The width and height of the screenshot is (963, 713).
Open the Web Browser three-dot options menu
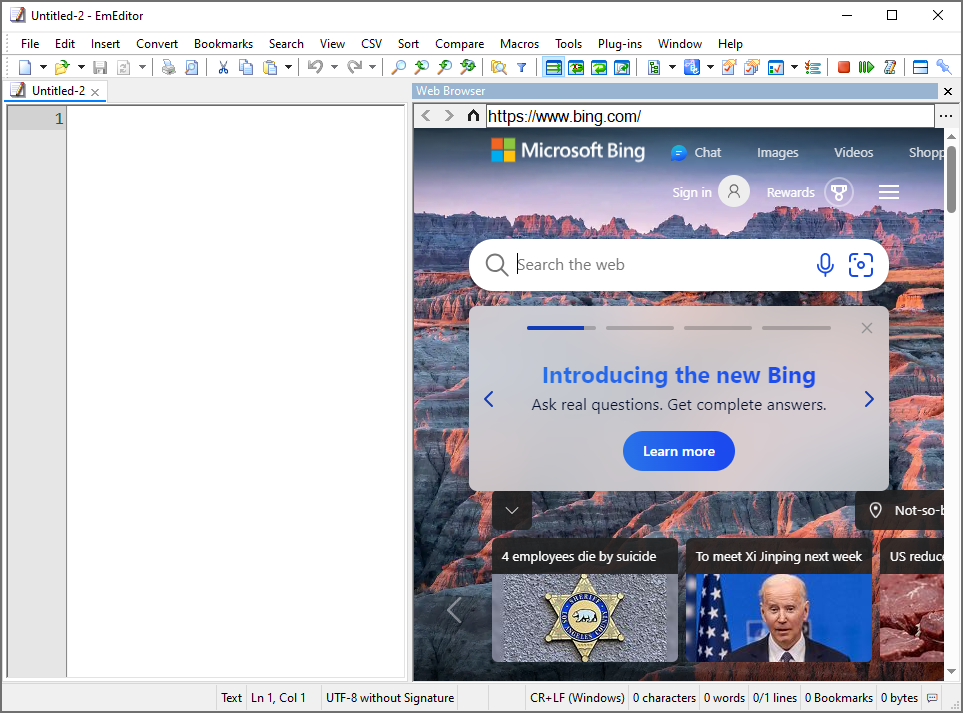pyautogui.click(x=946, y=115)
